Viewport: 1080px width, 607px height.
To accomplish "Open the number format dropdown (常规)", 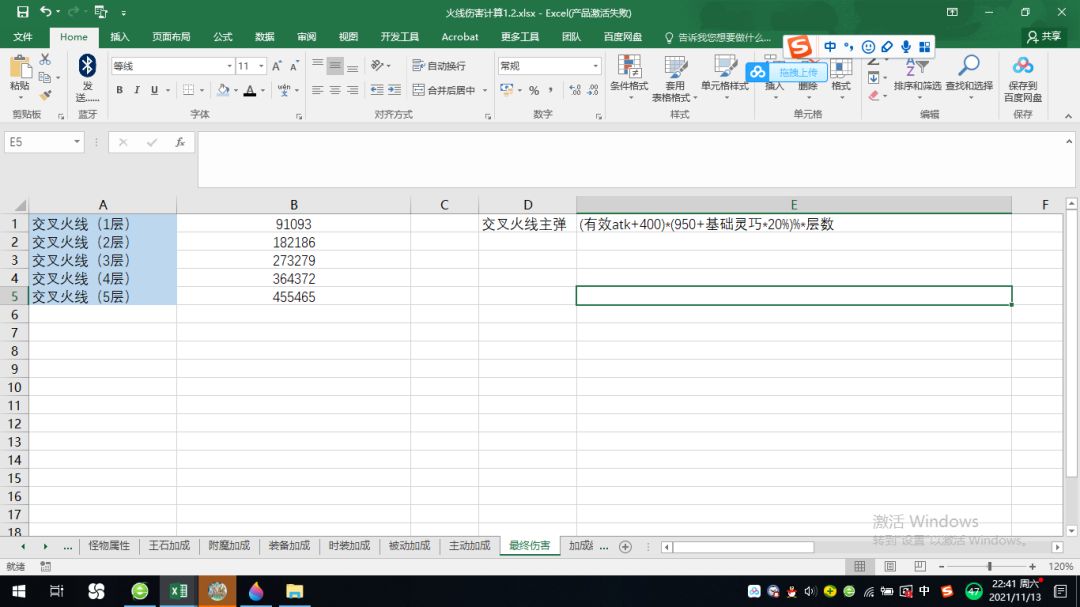I will click(x=595, y=66).
